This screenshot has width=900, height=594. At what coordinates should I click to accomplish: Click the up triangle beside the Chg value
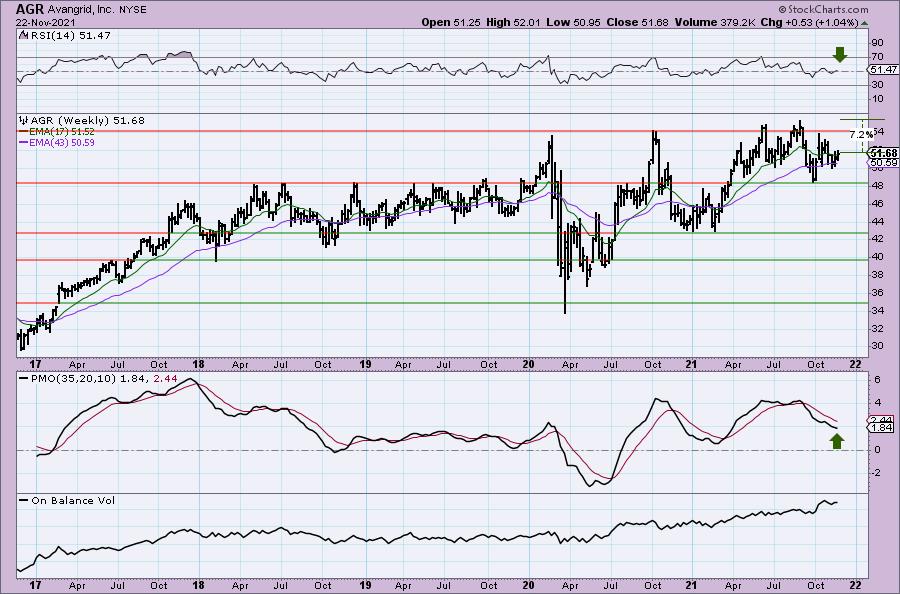click(x=864, y=24)
